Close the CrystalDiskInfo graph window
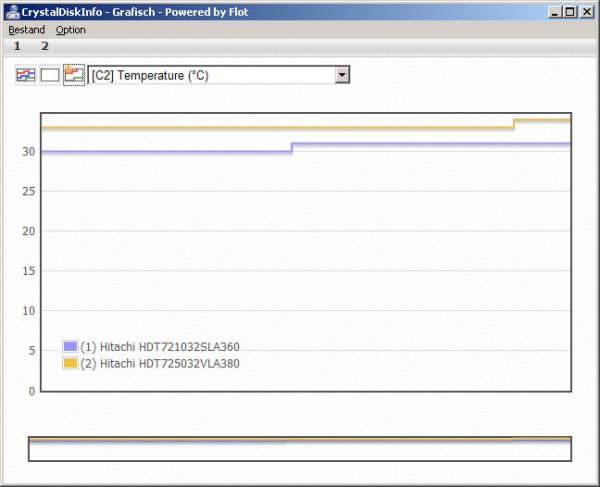 click(587, 11)
